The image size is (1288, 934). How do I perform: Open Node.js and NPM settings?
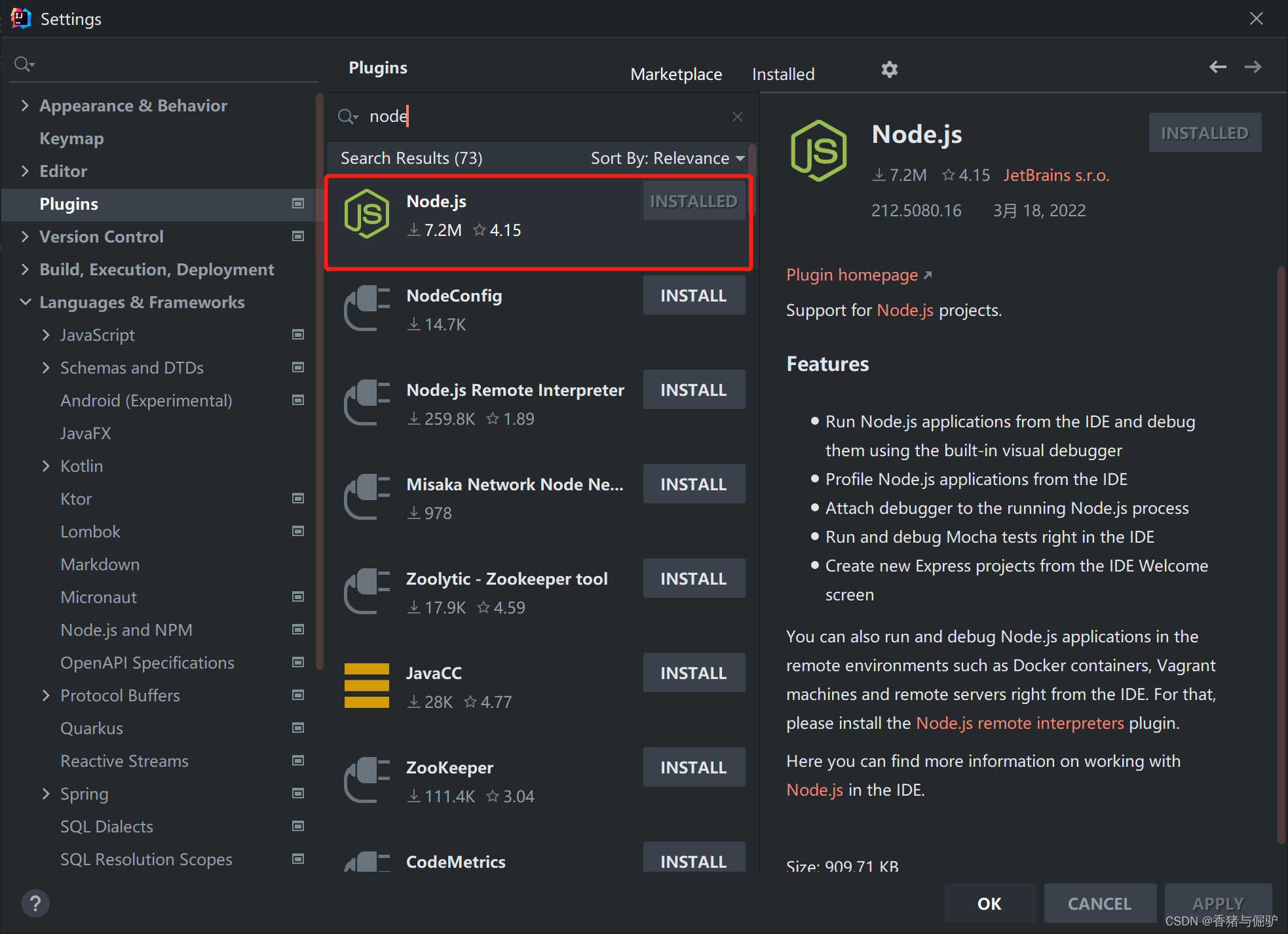click(x=126, y=630)
